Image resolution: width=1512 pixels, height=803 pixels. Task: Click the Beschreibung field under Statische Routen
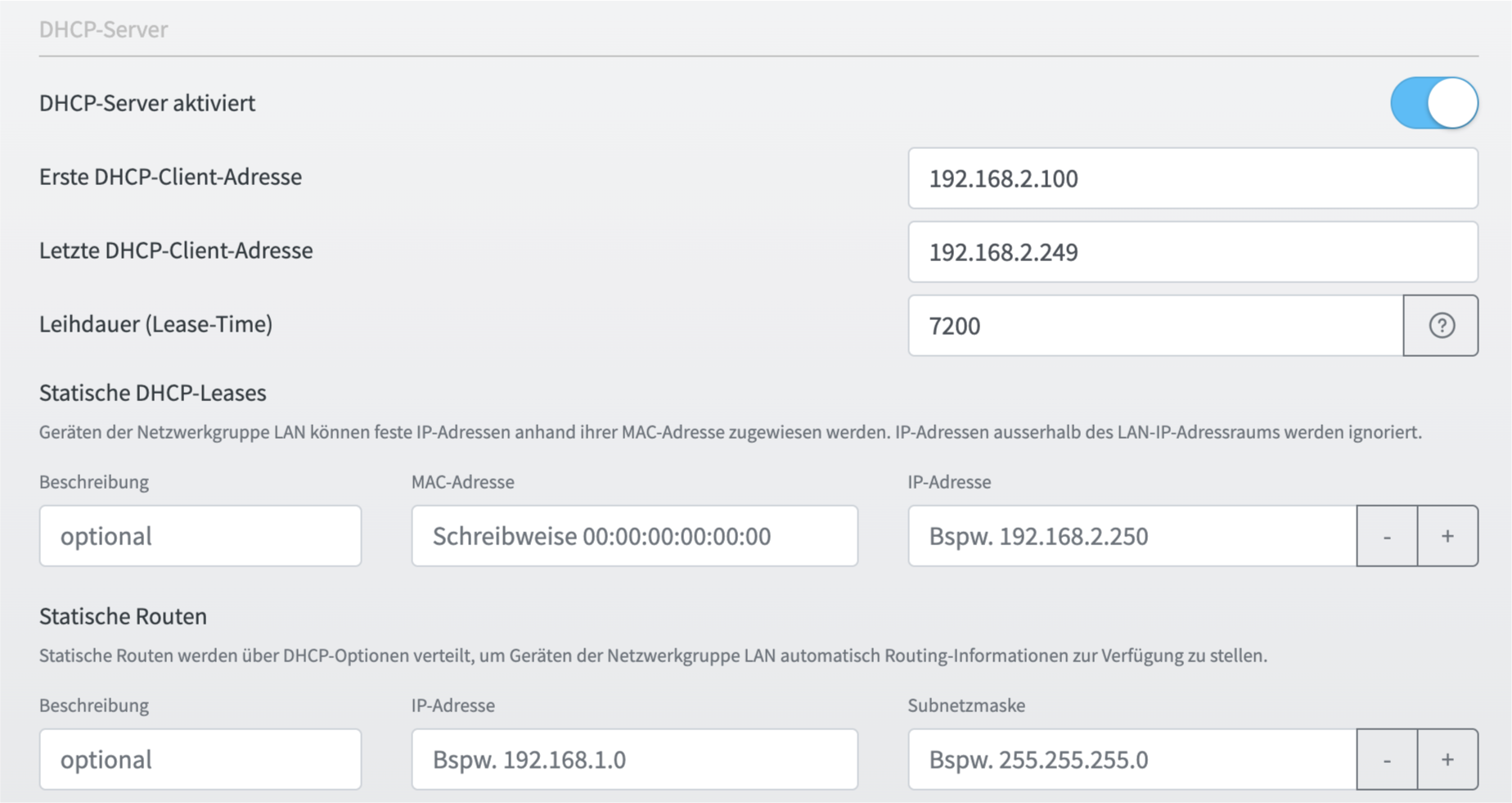[x=200, y=760]
